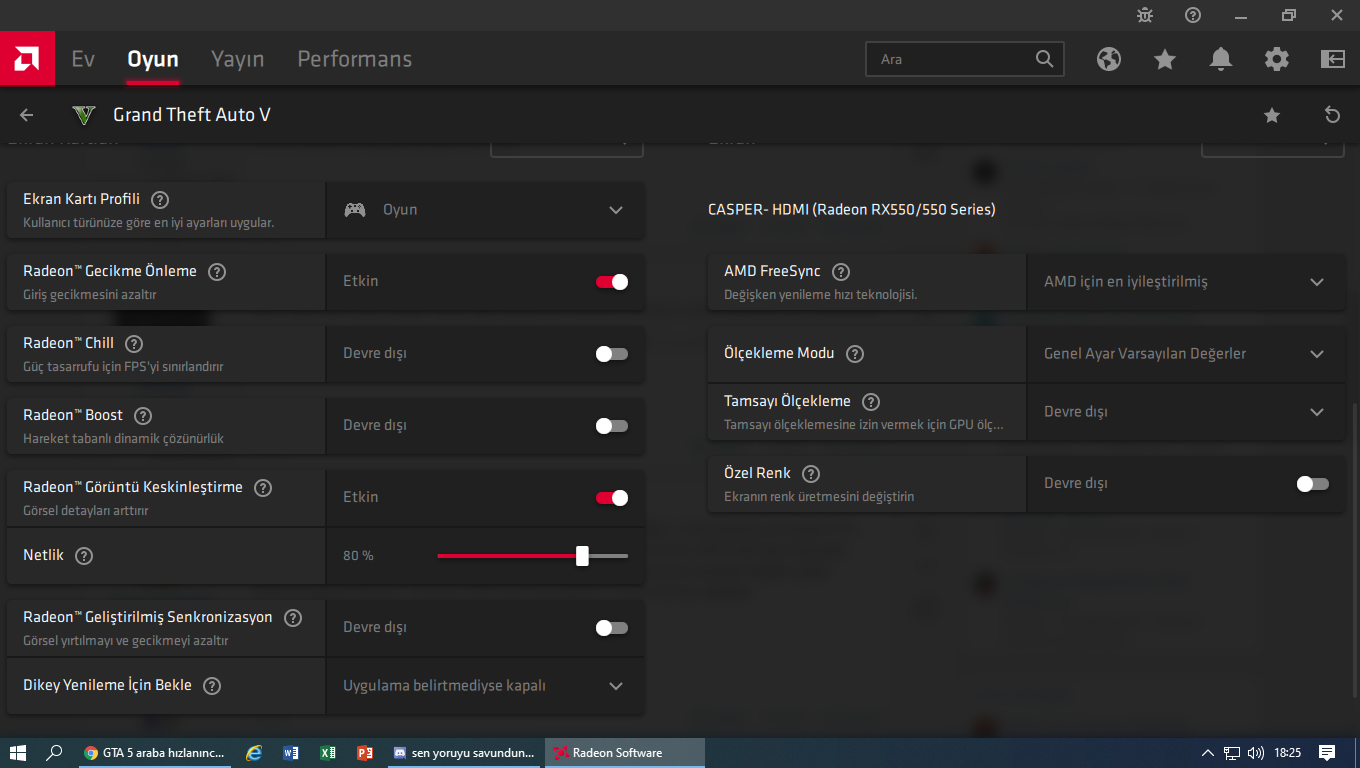Adjust the Netlik sharpness slider handle
The width and height of the screenshot is (1360, 768).
tap(582, 556)
